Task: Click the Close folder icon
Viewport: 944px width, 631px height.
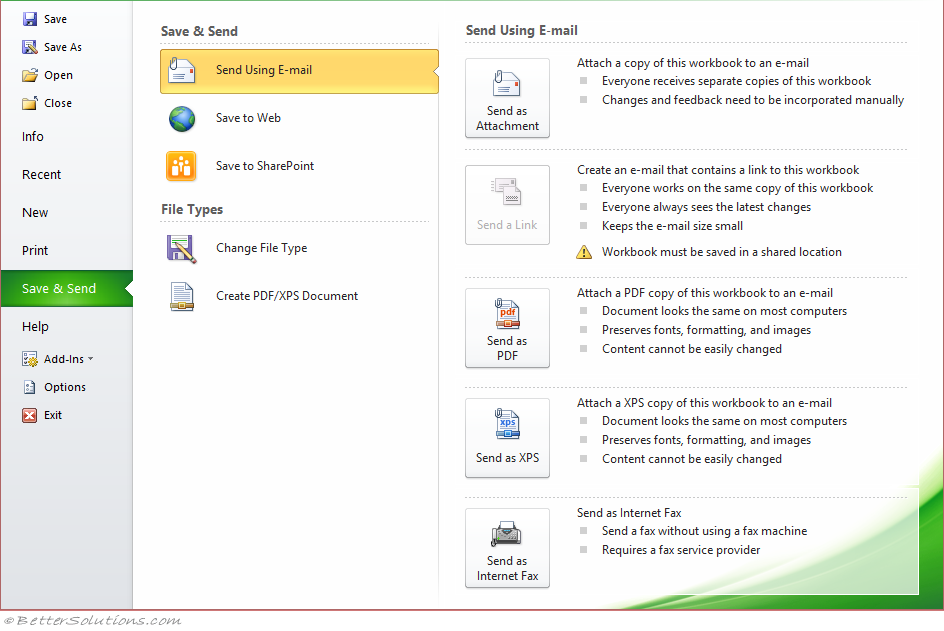Action: 30,103
